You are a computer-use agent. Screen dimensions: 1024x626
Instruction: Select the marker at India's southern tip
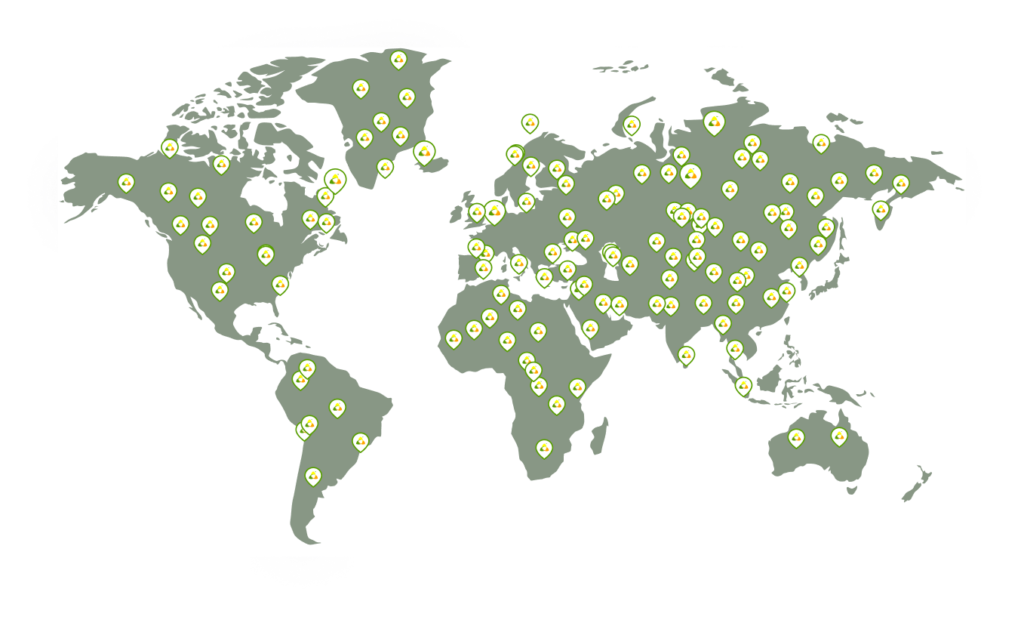tap(686, 354)
